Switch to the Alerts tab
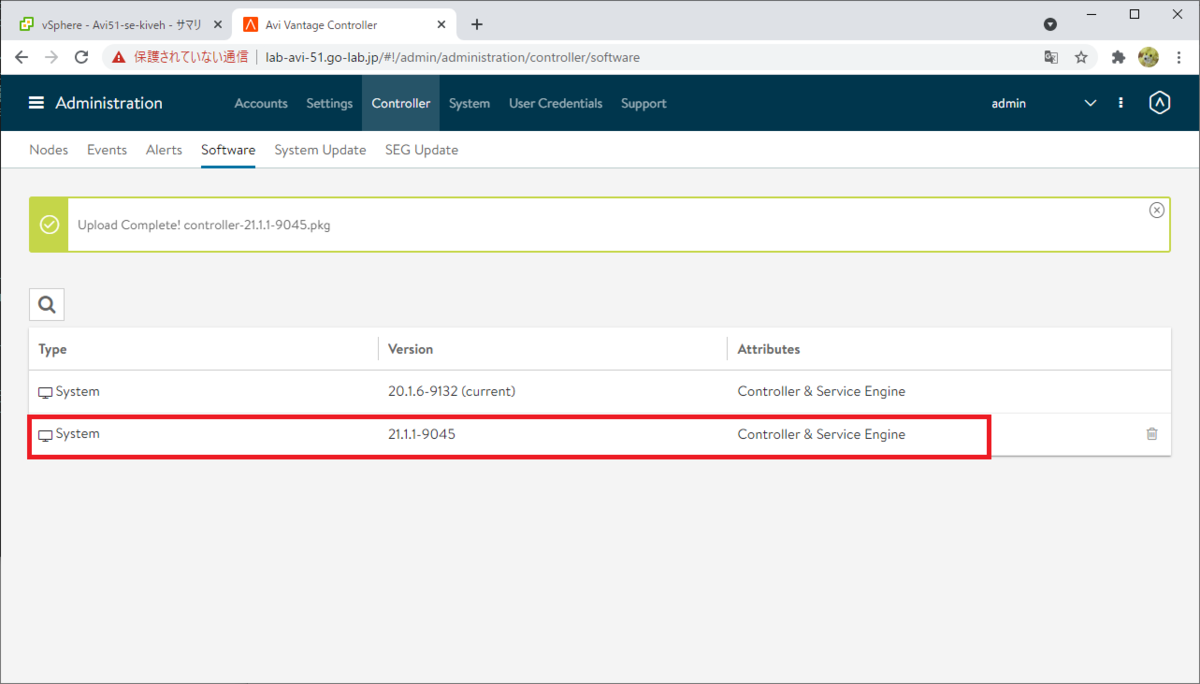 [x=164, y=150]
